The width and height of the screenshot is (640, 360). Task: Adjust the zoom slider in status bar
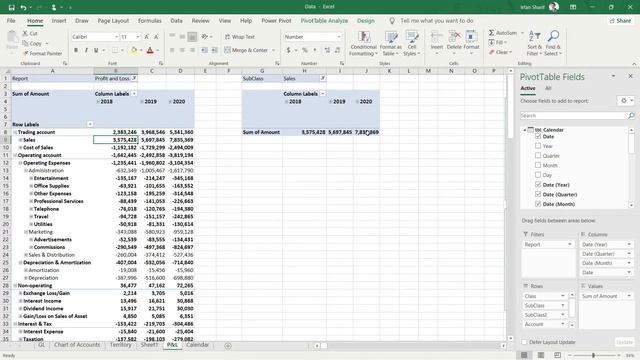[x=593, y=356]
